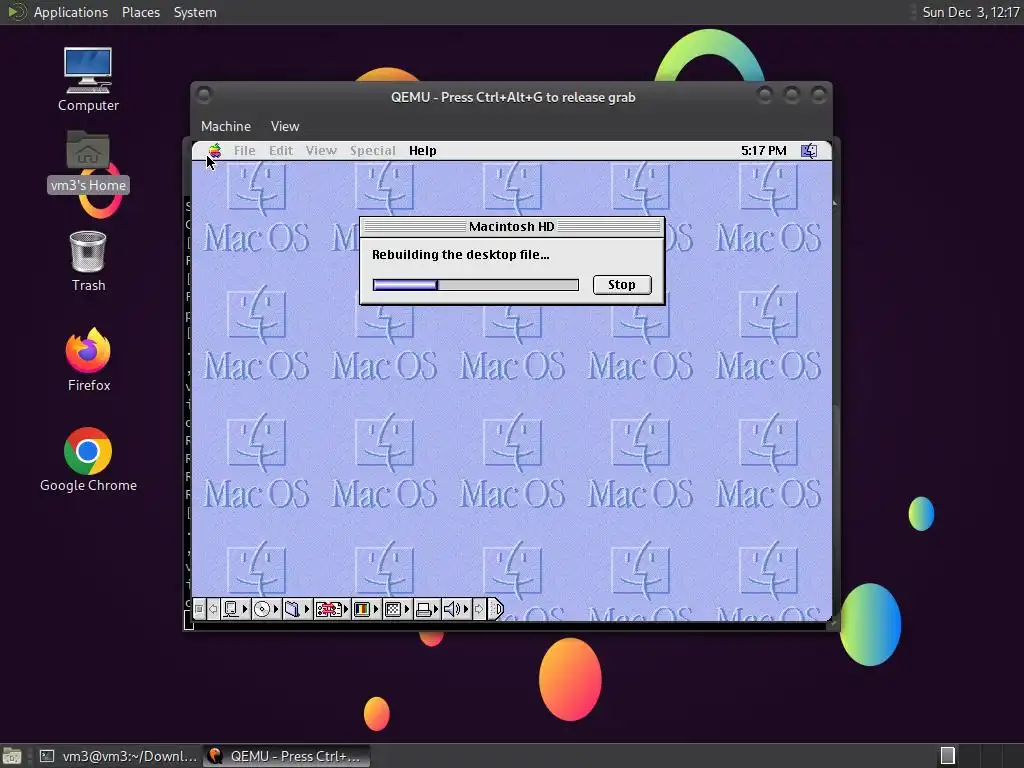Open the Applications menu in top panel
This screenshot has height=768, width=1024.
click(71, 12)
